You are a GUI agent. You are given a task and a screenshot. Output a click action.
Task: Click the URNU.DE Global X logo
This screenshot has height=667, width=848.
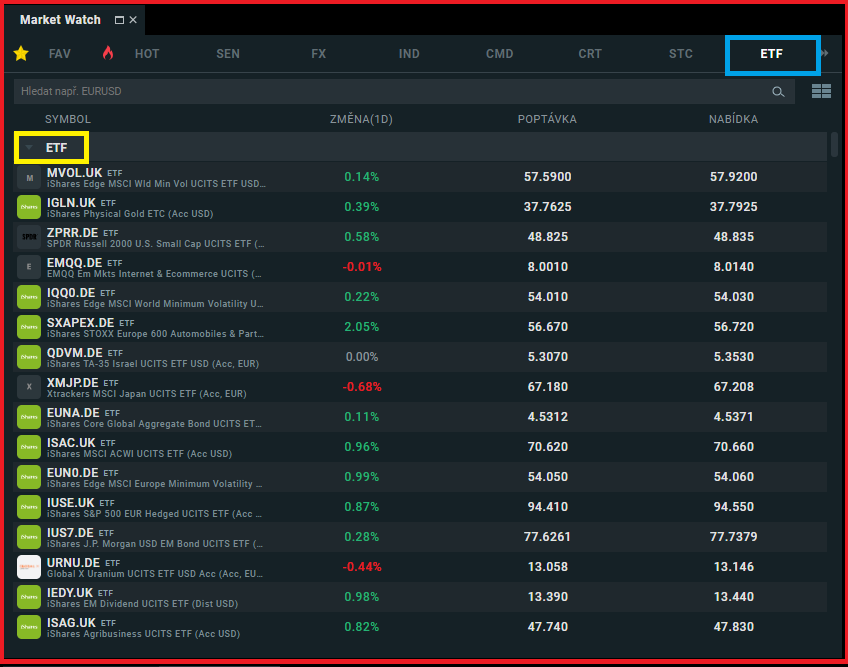pos(29,567)
